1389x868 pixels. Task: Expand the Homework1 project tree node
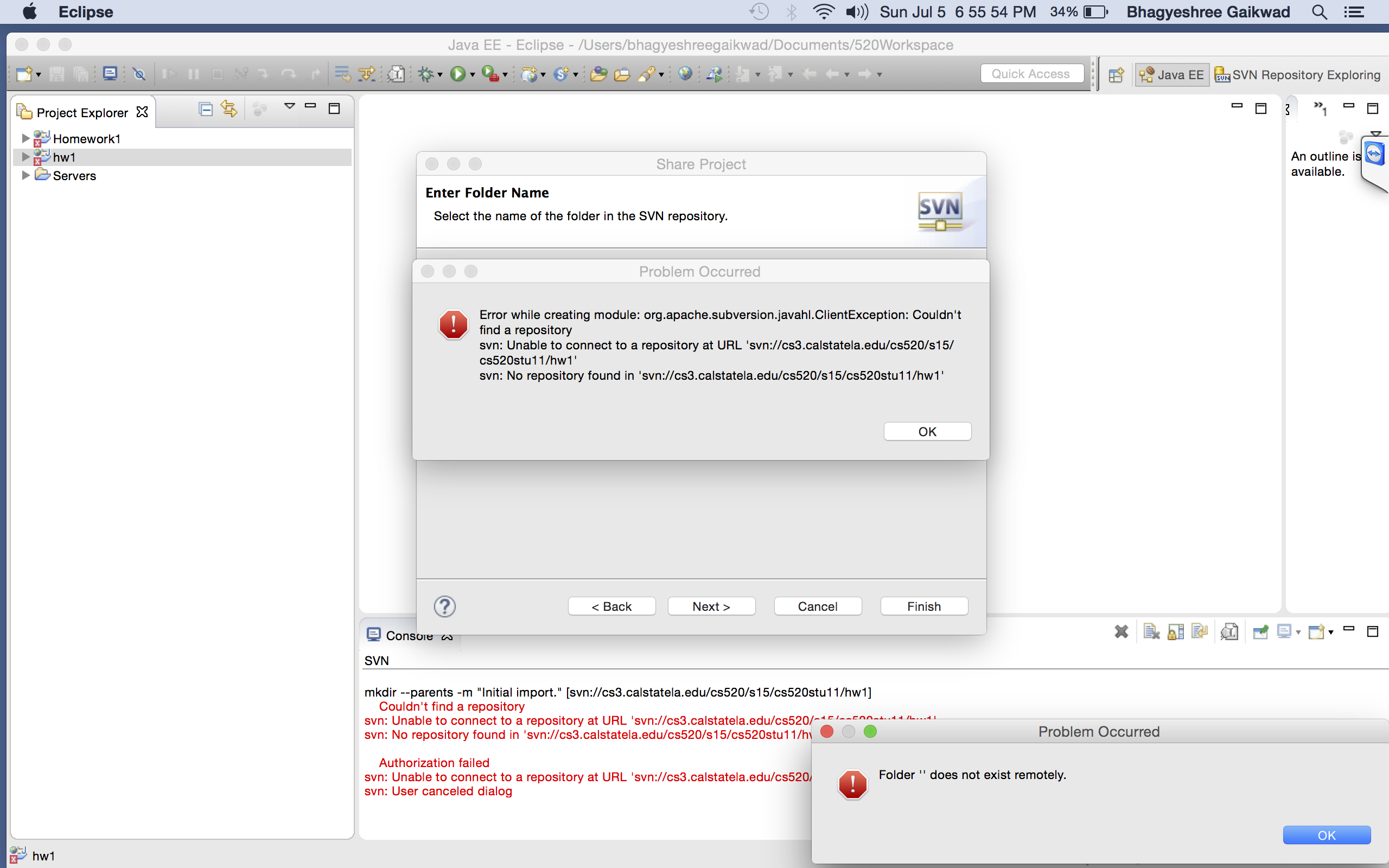pos(26,138)
